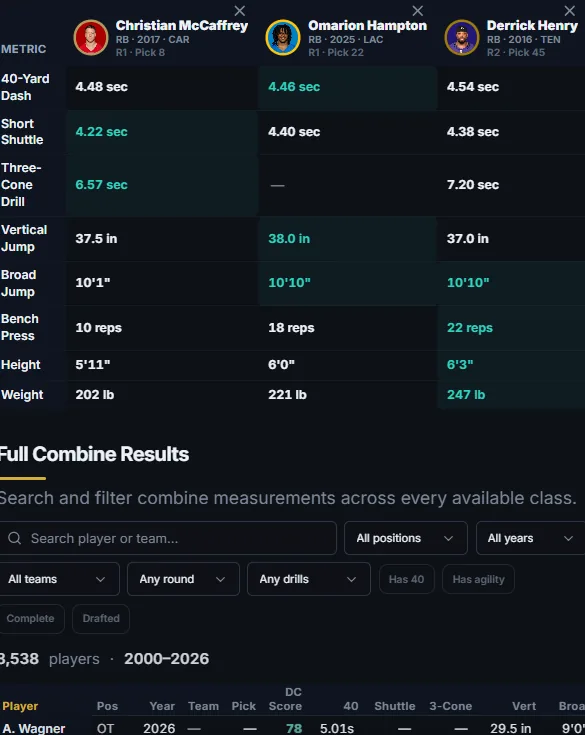Select Hampton's 221 lb weight value
585x735 pixels.
point(287,395)
